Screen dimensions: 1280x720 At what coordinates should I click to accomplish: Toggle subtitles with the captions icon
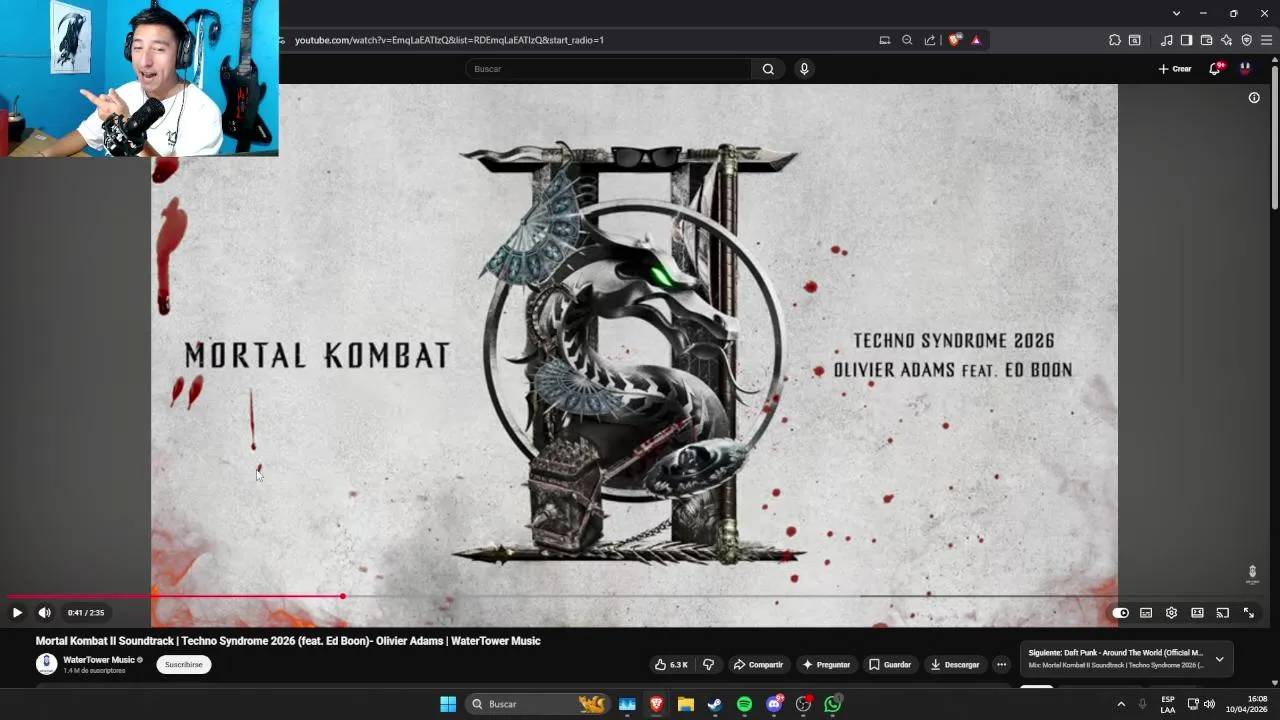tap(1146, 613)
